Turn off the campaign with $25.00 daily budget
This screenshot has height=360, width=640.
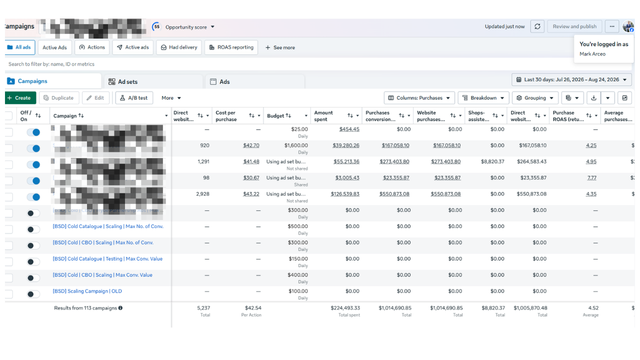click(x=33, y=132)
